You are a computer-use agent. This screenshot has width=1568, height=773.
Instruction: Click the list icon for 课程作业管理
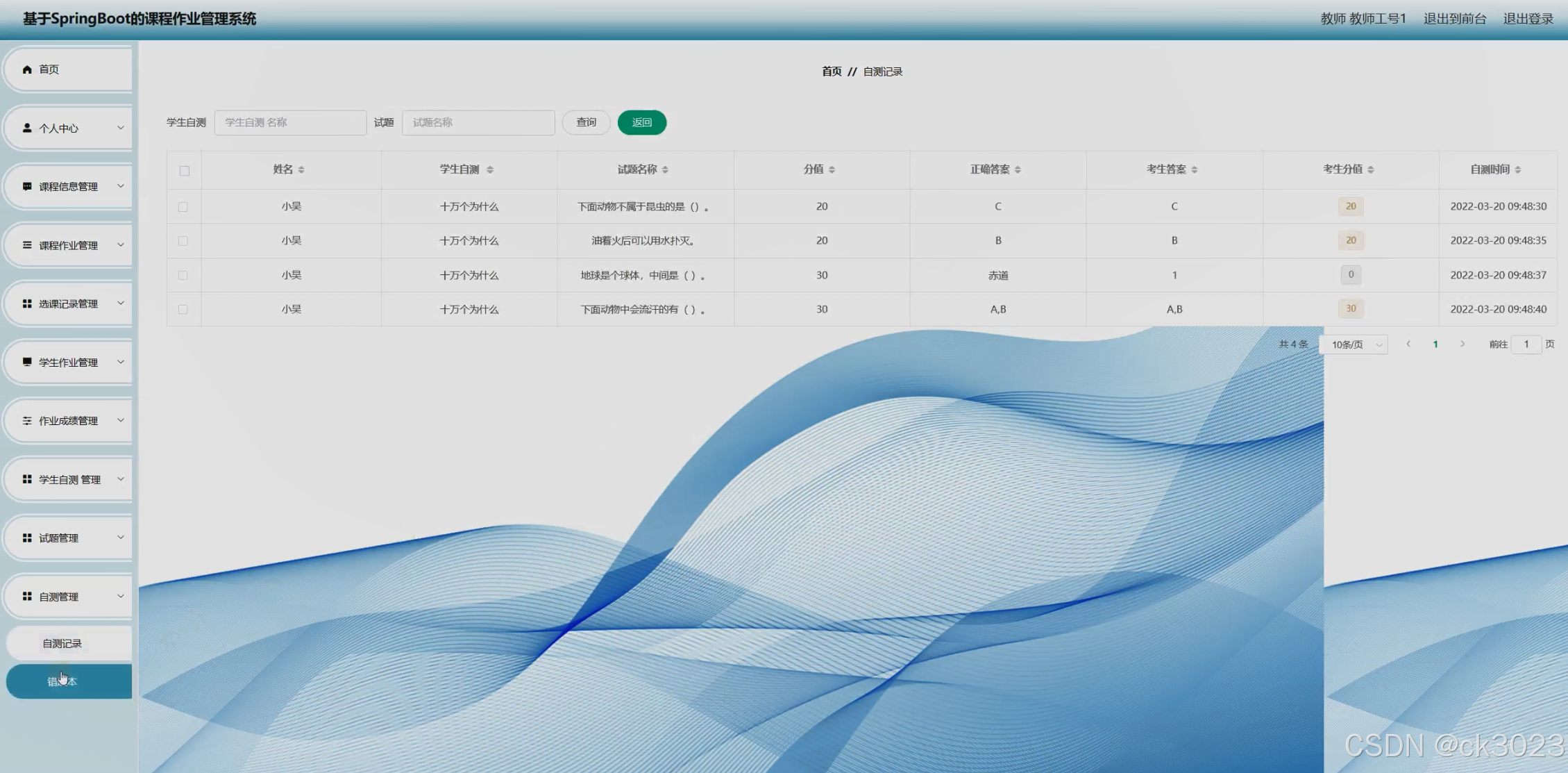(27, 245)
